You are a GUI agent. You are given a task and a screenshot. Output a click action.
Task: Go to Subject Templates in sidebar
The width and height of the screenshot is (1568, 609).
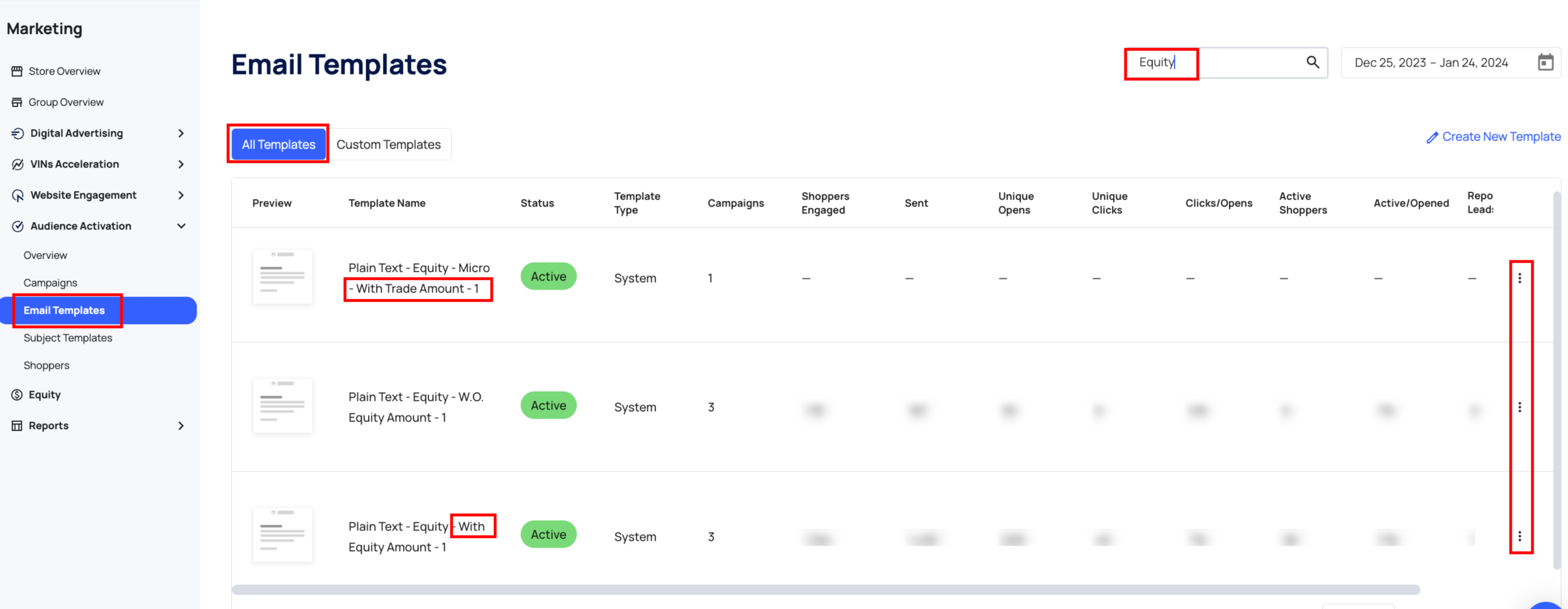tap(68, 338)
